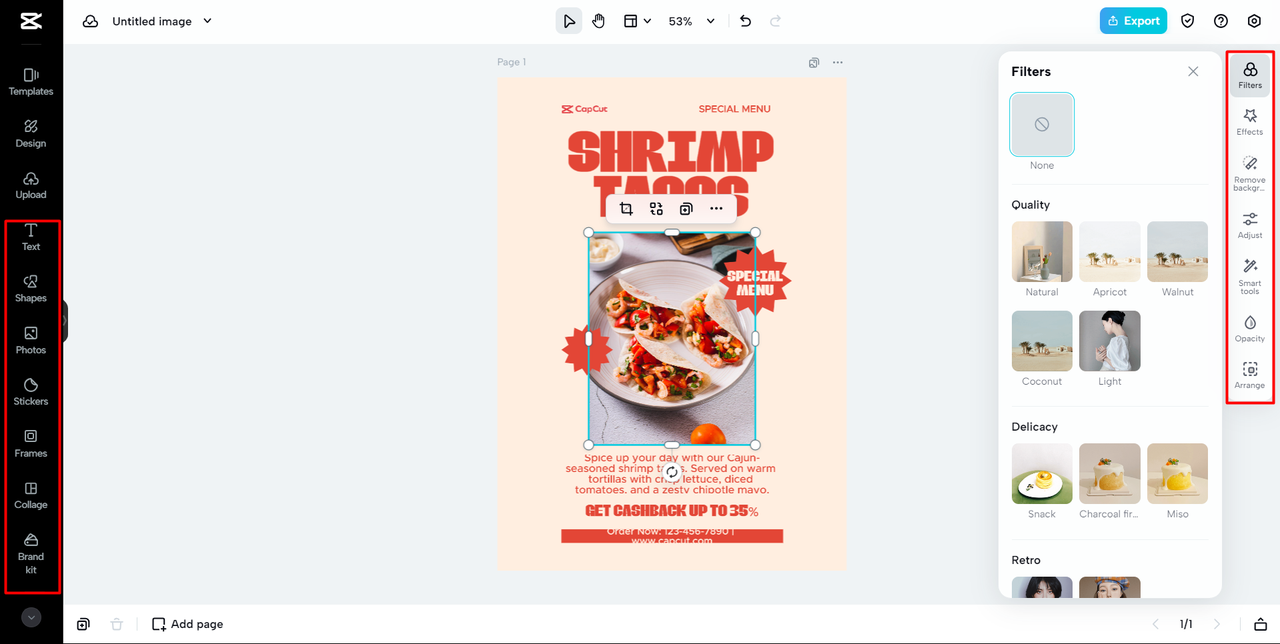1280x644 pixels.
Task: Open the Adjust panel
Action: tap(1250, 225)
